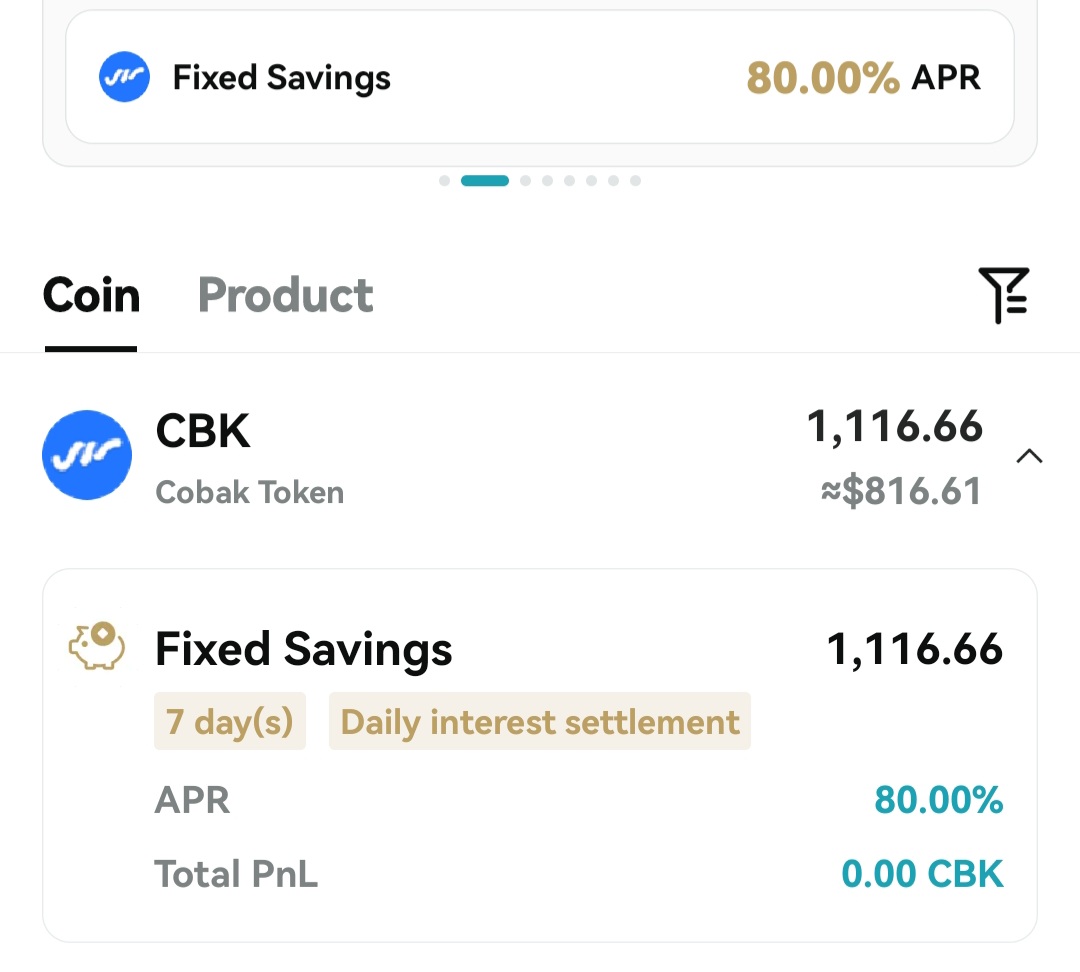
Task: Tap the Daily interest settlement label
Action: (539, 721)
